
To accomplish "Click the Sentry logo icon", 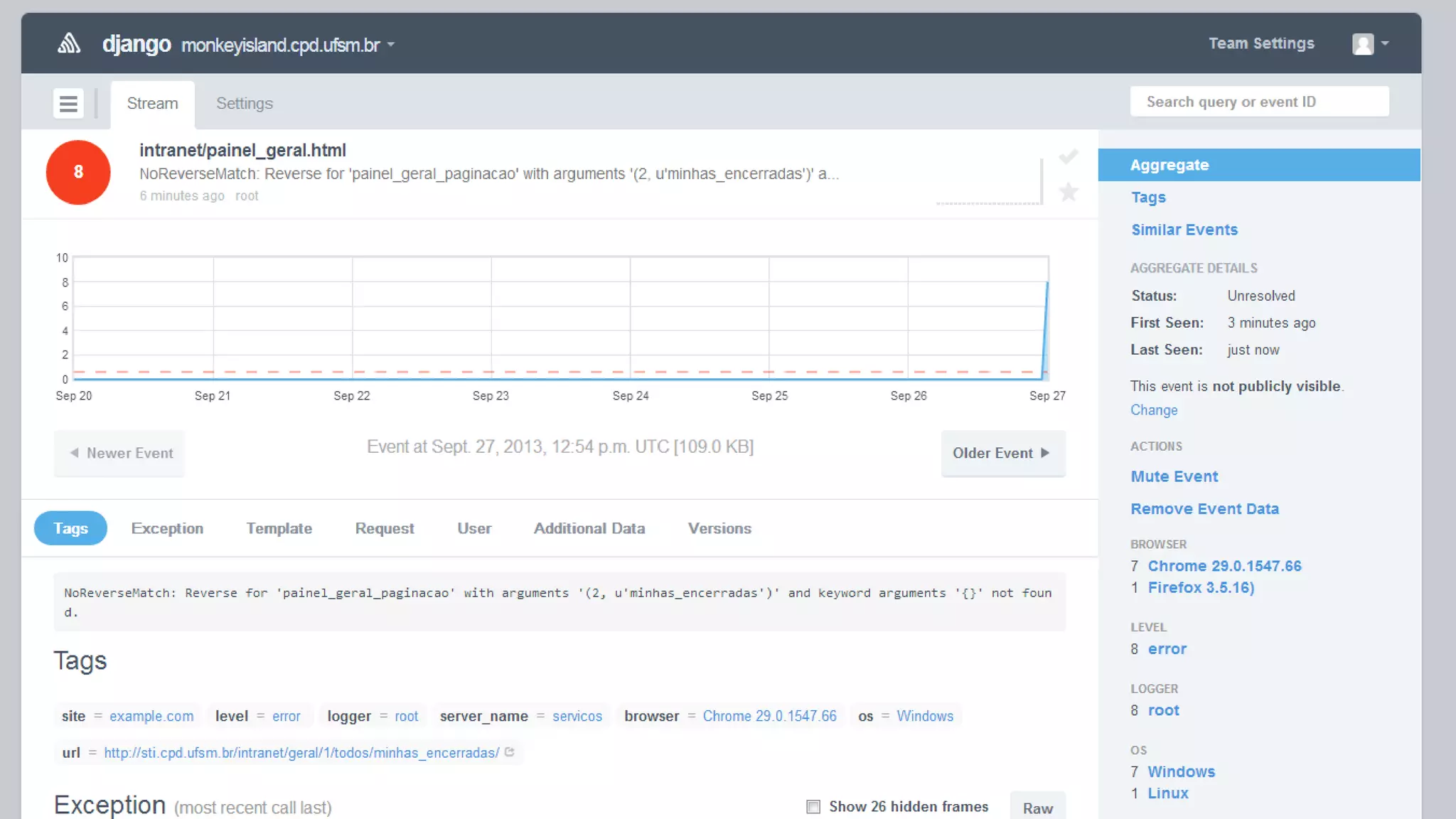I will coord(69,44).
